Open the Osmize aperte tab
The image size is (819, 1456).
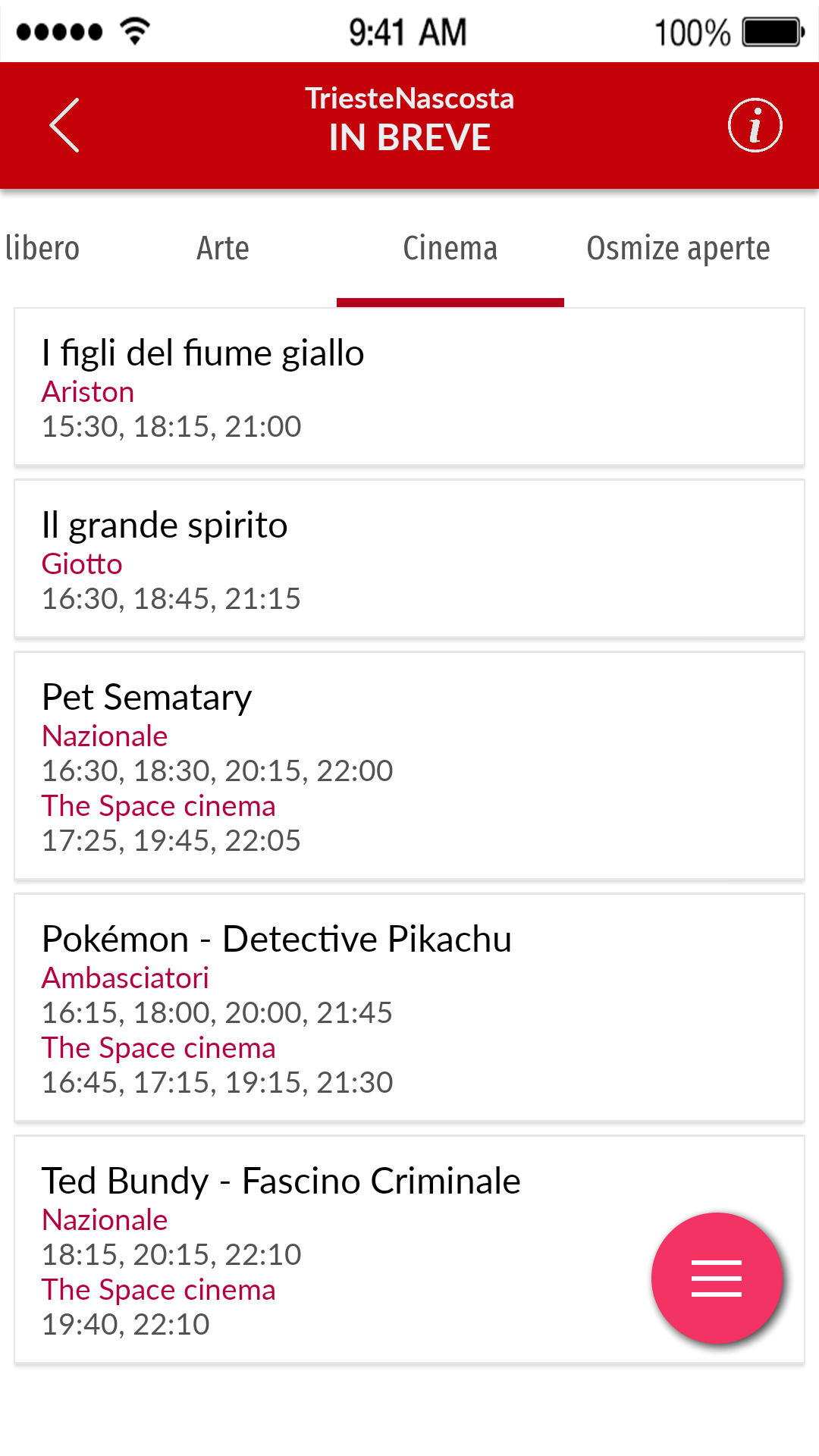coord(678,249)
